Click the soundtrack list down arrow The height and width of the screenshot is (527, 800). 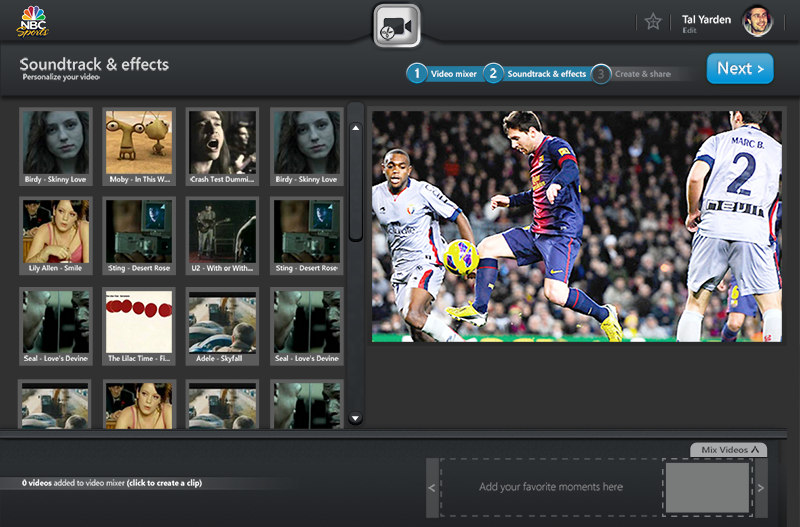click(x=356, y=418)
